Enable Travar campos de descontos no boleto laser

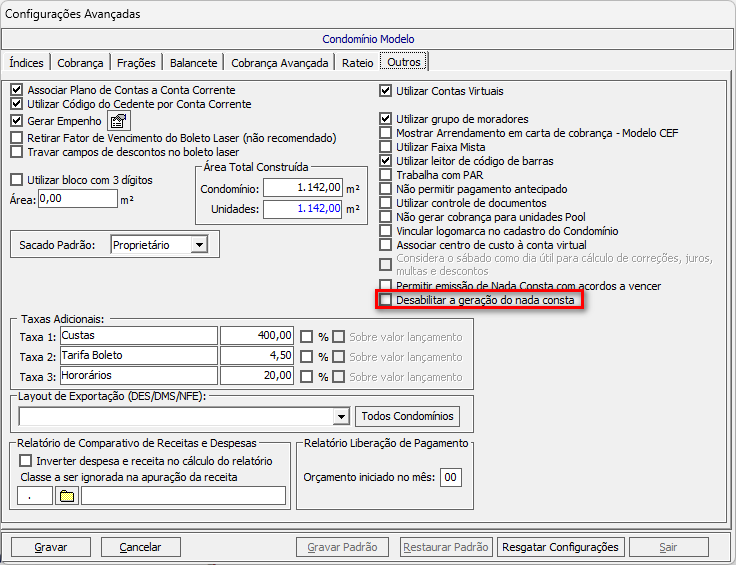16,152
